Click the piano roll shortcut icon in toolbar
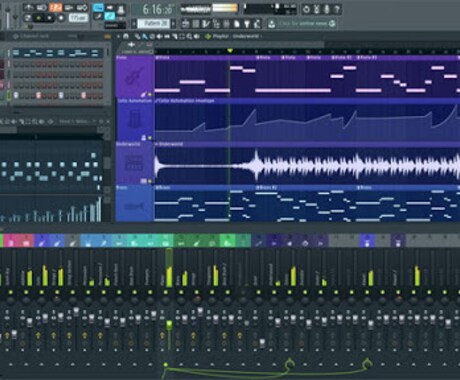The height and width of the screenshot is (380, 460). click(x=206, y=24)
